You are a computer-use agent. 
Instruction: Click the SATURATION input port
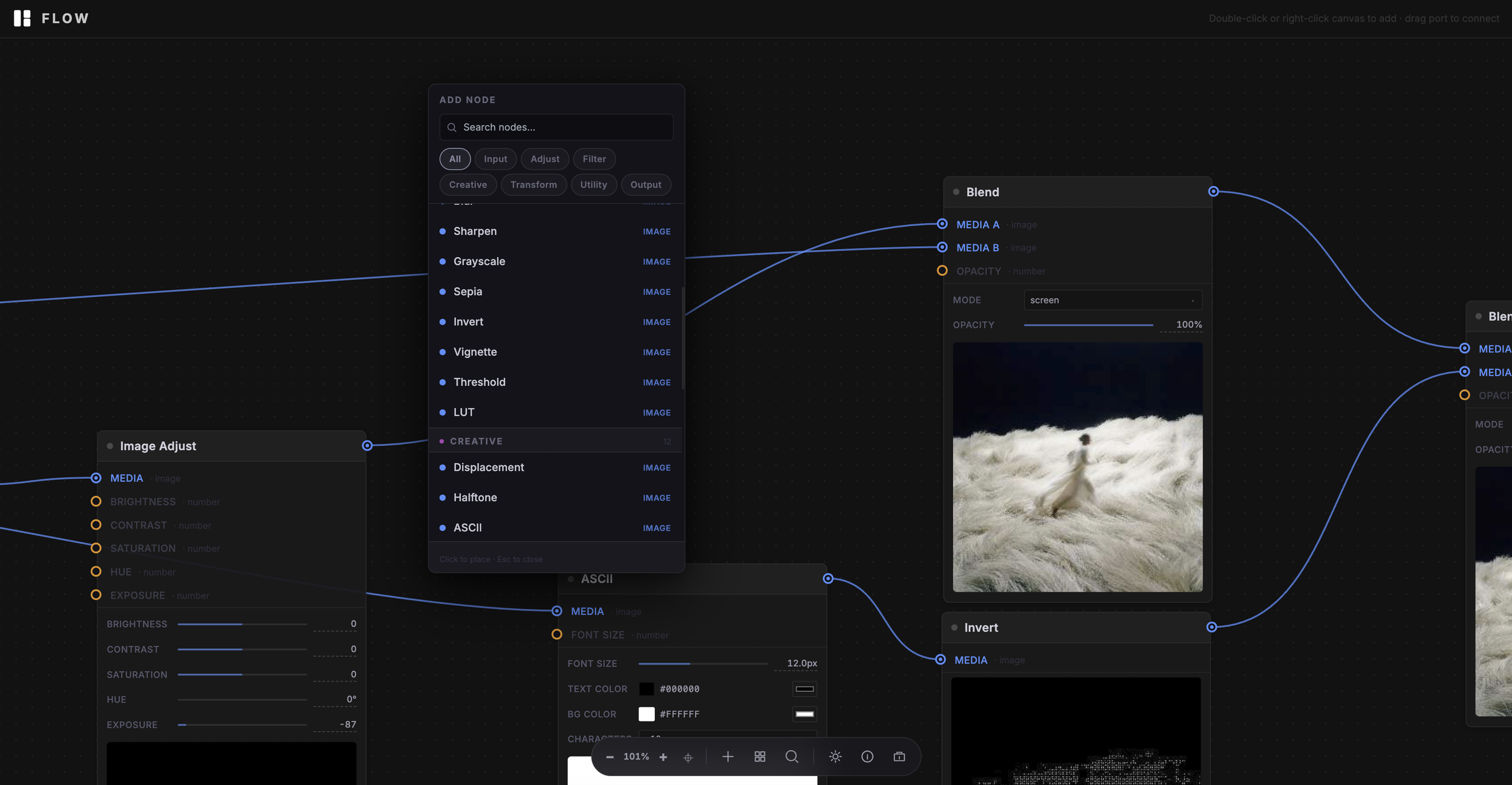tap(96, 549)
